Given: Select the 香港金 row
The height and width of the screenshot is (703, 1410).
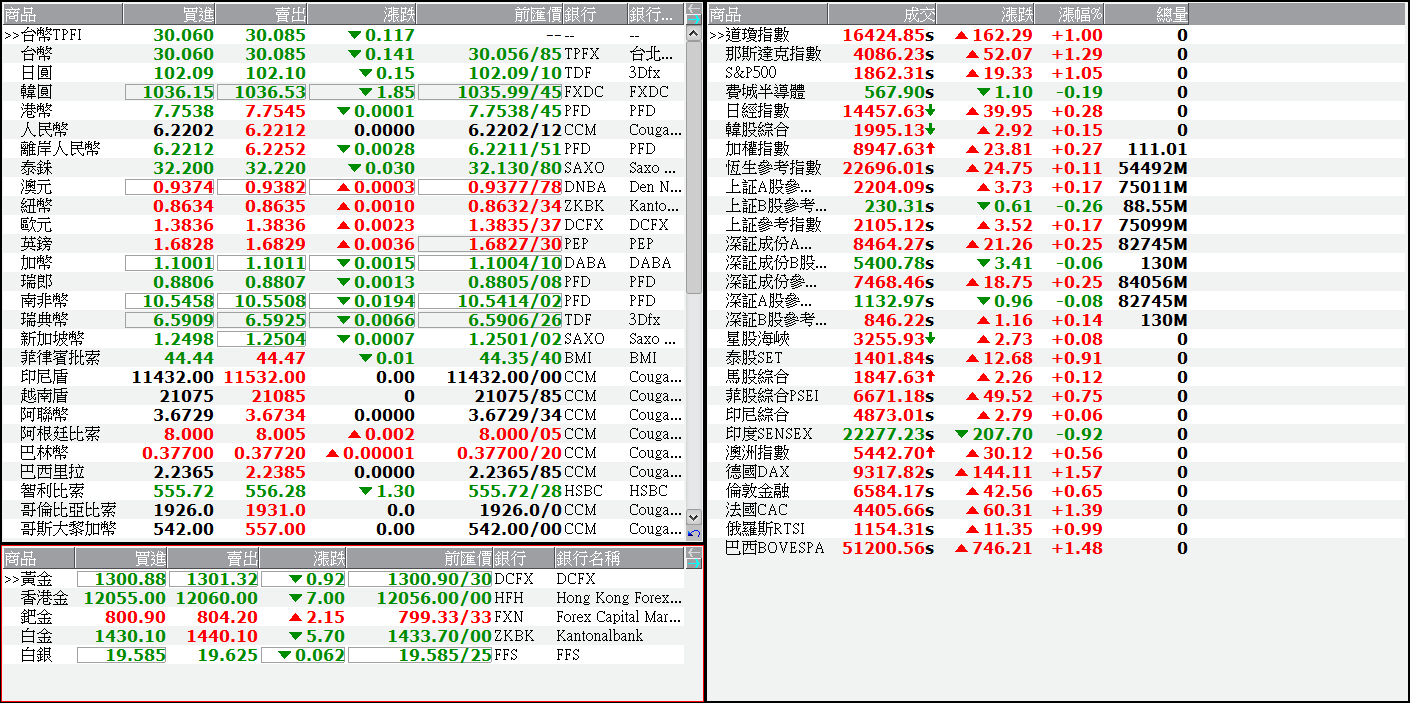Looking at the screenshot, I should point(343,598).
